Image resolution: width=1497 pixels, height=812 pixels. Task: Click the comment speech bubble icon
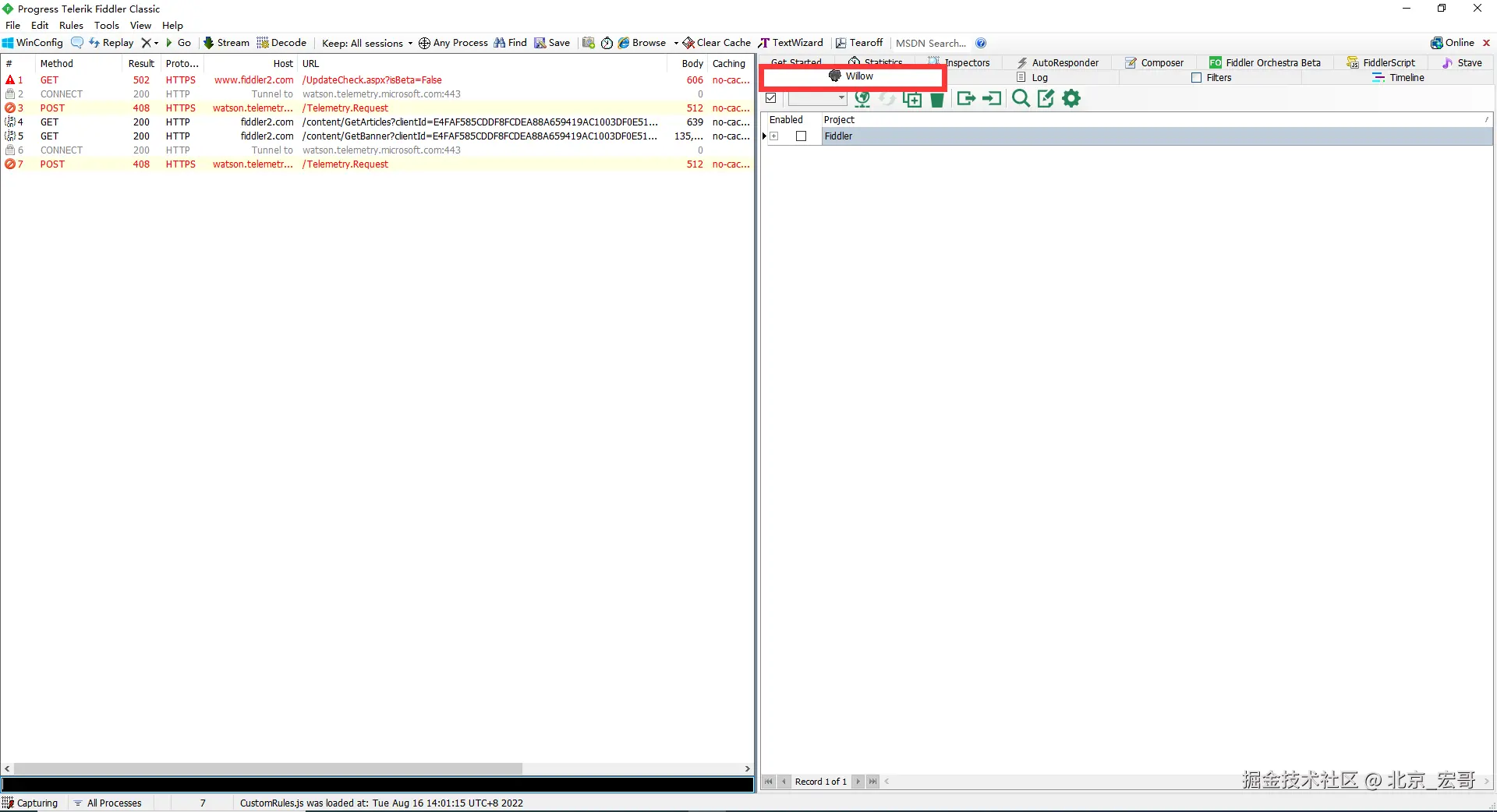point(76,43)
